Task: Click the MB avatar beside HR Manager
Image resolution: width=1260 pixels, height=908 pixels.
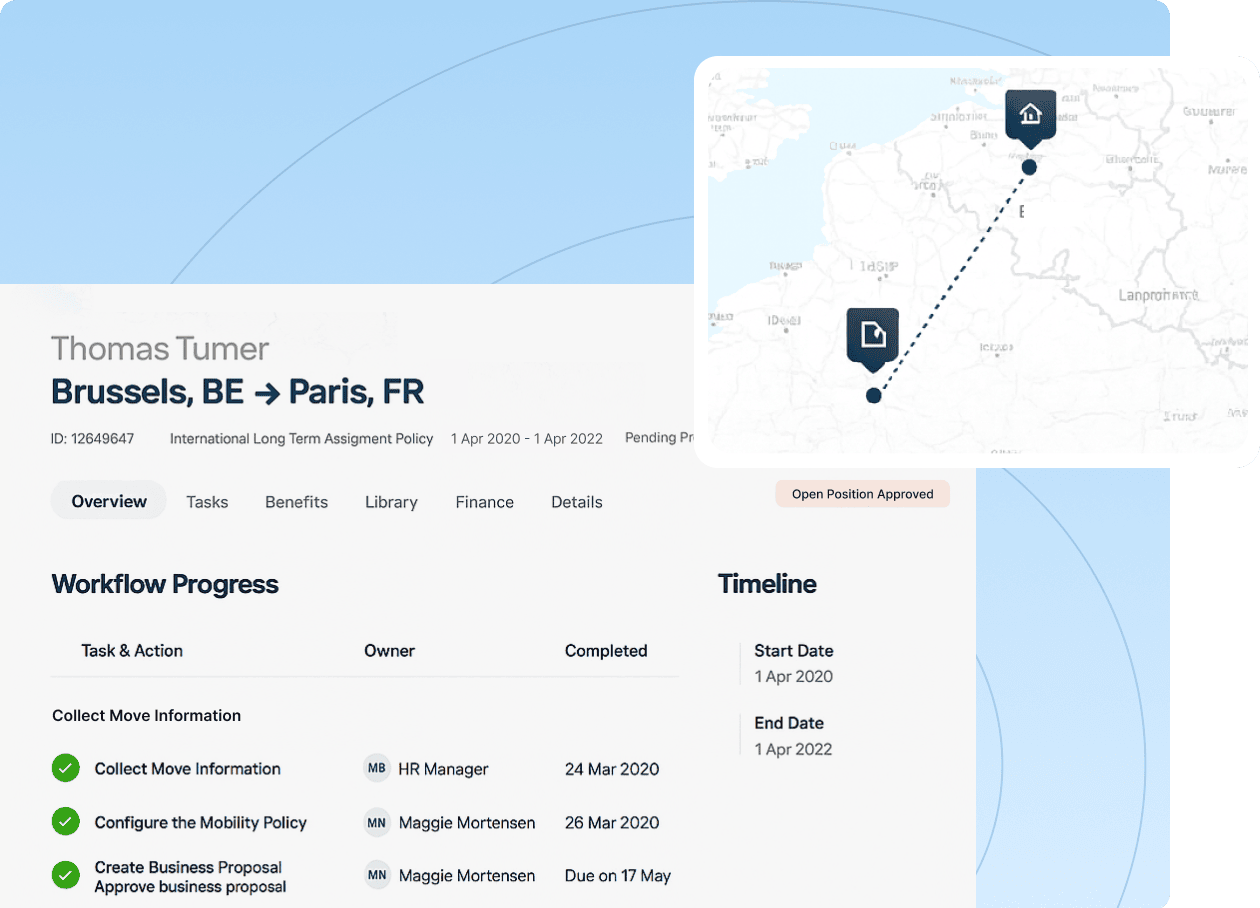Action: [377, 769]
